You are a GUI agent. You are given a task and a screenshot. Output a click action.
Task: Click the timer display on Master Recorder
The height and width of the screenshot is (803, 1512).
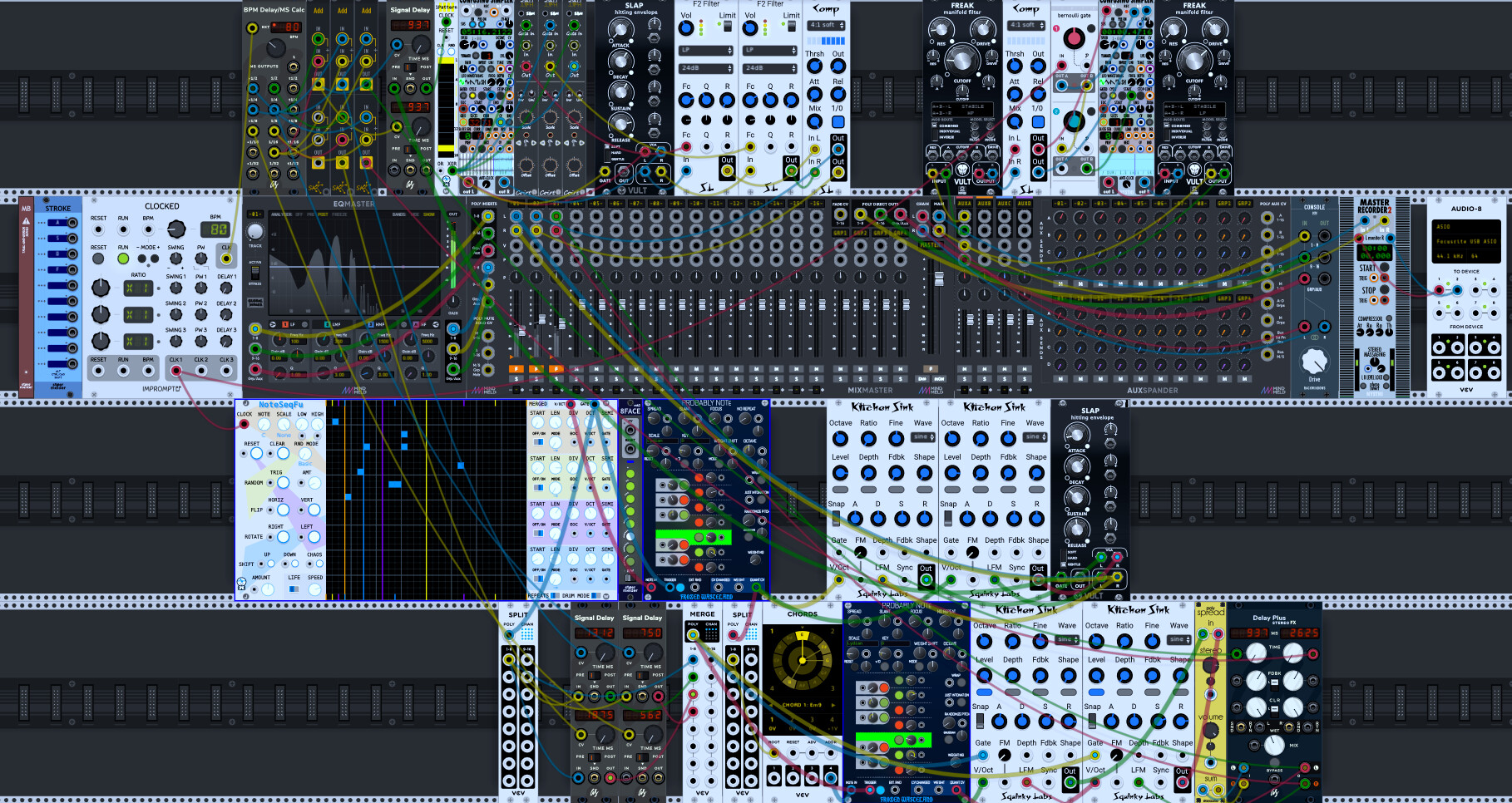tap(1374, 252)
